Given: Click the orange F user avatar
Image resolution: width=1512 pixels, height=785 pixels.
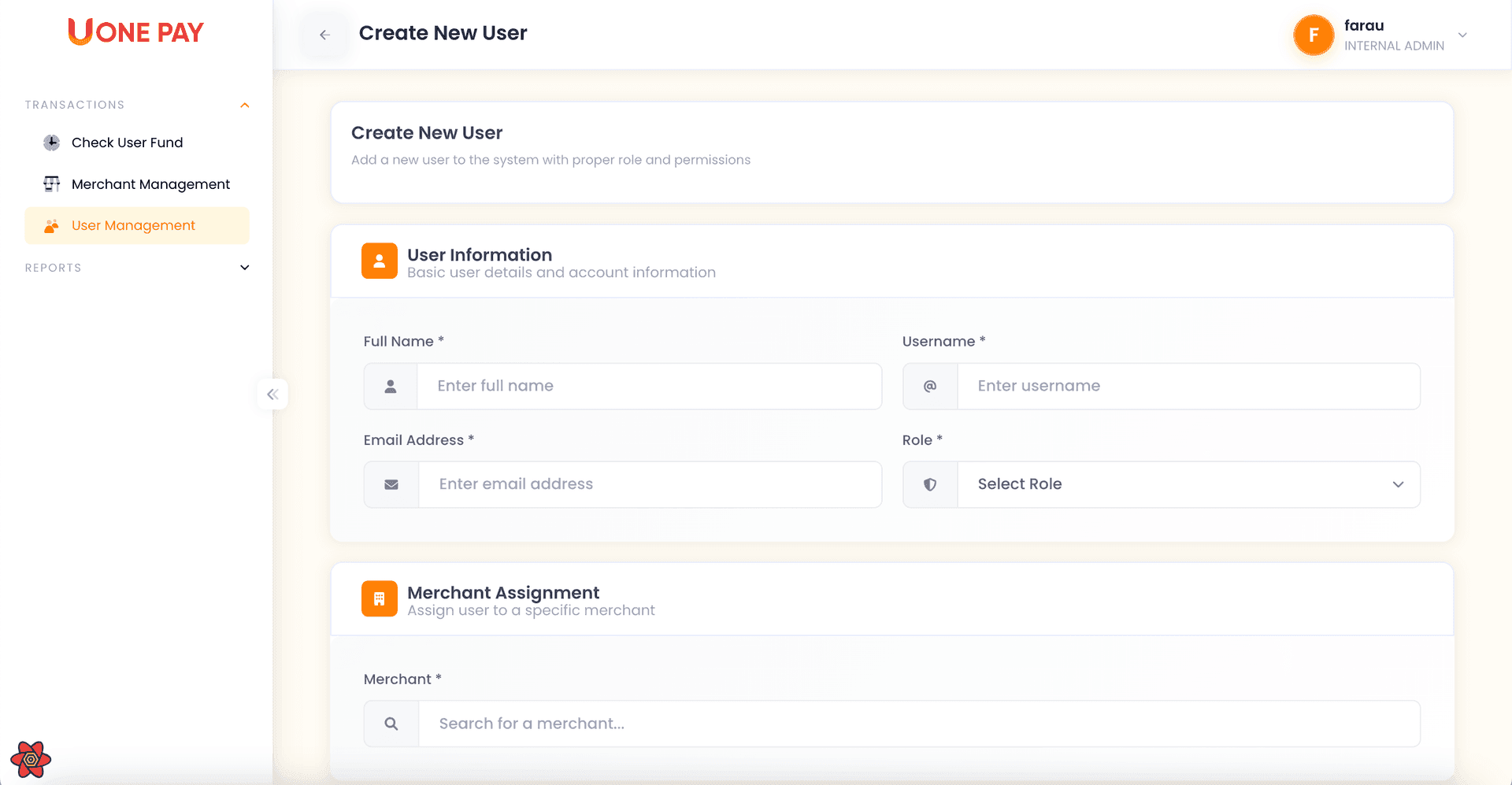Looking at the screenshot, I should point(1313,35).
